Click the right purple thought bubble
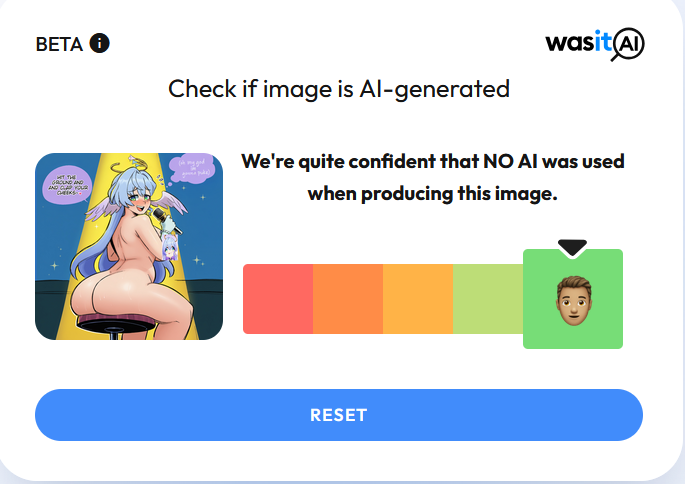The width and height of the screenshot is (685, 484). [x=191, y=168]
